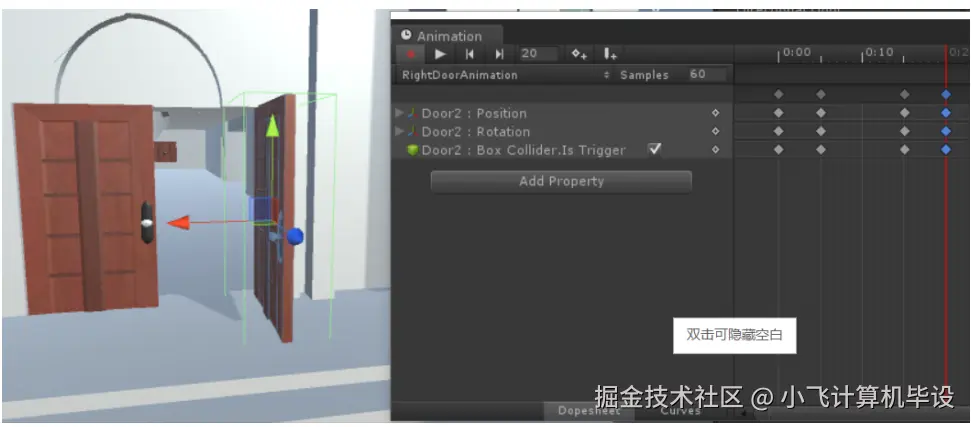971x427 pixels.
Task: Click the Box Collider green cube icon
Action: (x=412, y=150)
